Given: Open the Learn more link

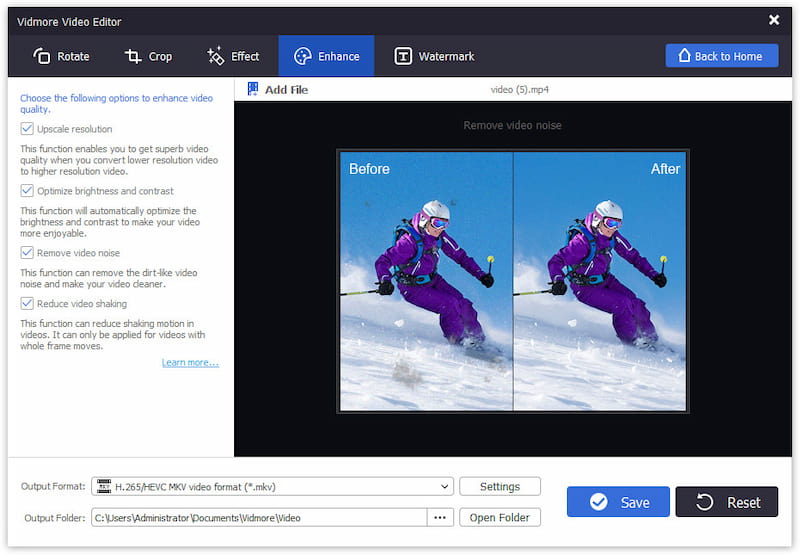Looking at the screenshot, I should [190, 362].
